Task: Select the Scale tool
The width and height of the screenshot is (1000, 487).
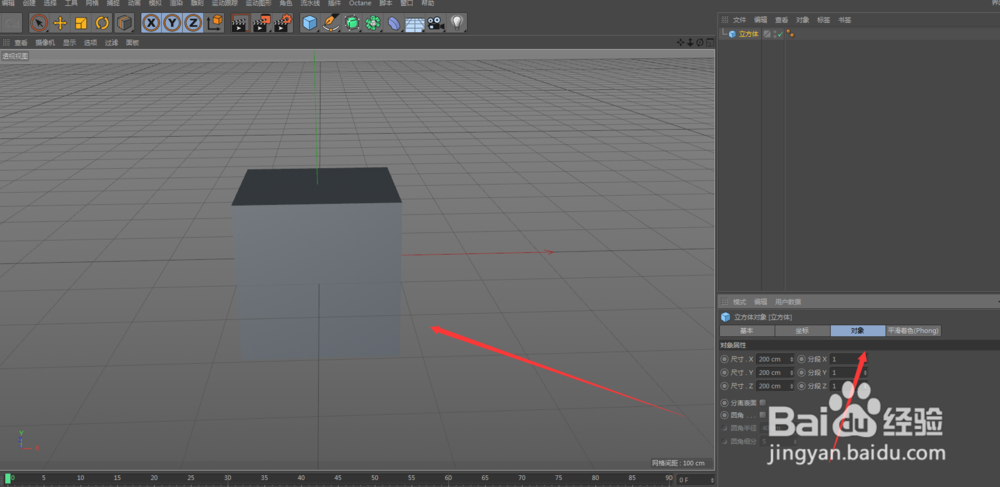Action: [81, 24]
